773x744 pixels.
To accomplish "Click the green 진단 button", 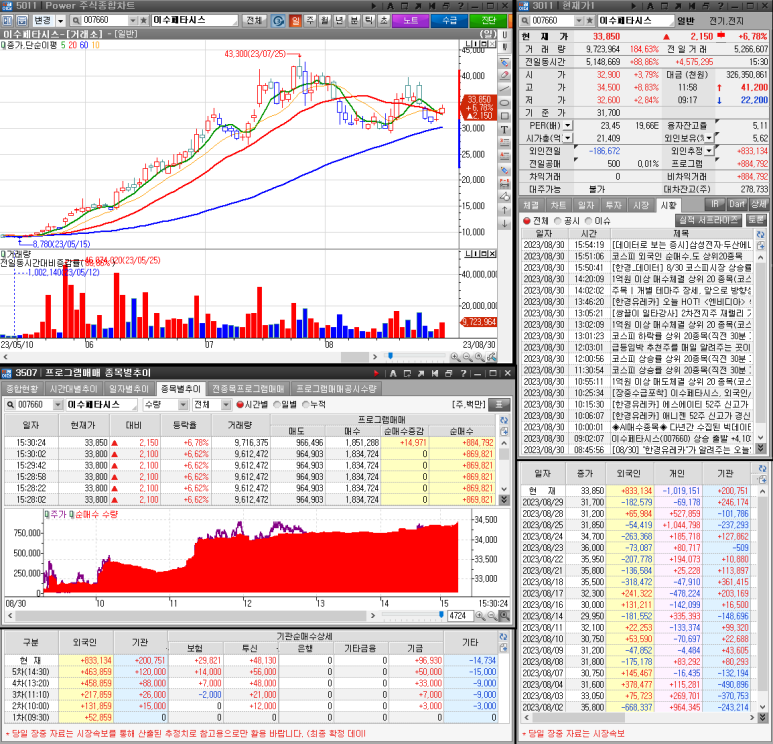I will [x=488, y=21].
